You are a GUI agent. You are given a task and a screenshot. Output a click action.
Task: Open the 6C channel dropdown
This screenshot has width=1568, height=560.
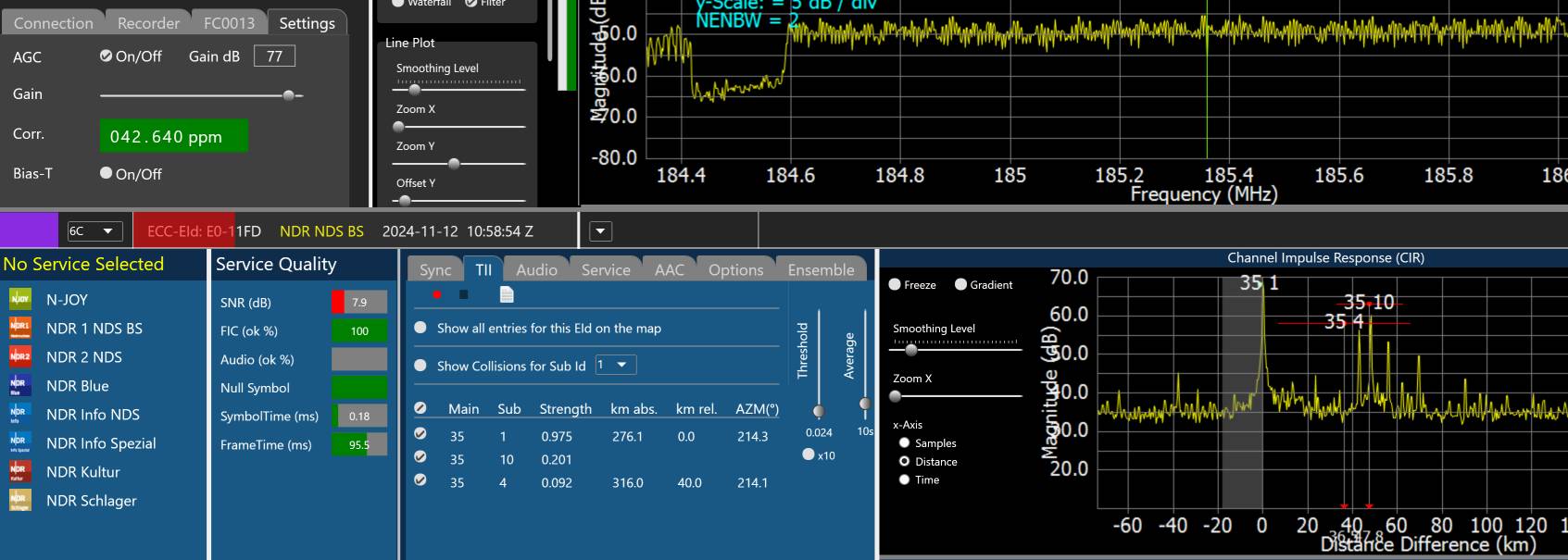pyautogui.click(x=94, y=231)
